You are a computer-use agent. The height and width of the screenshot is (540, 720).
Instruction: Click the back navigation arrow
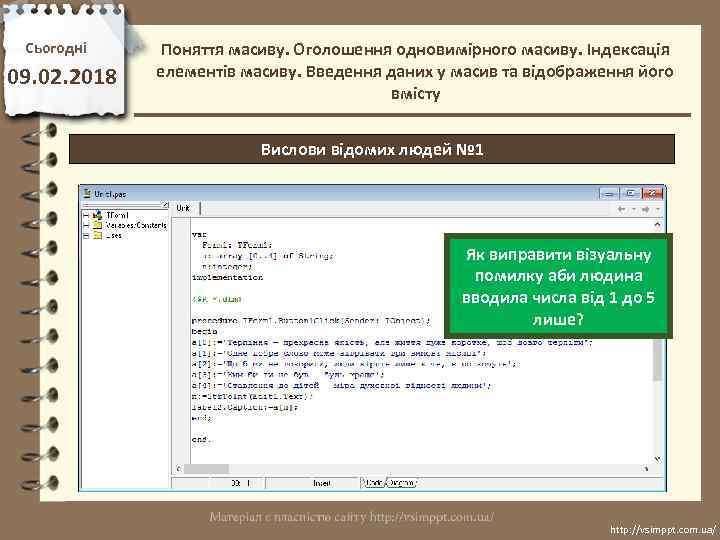coord(621,209)
